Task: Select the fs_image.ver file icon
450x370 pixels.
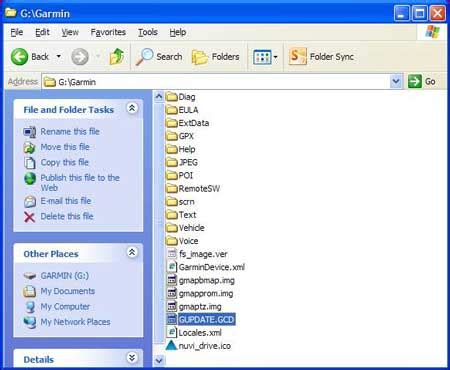Action: click(x=172, y=254)
